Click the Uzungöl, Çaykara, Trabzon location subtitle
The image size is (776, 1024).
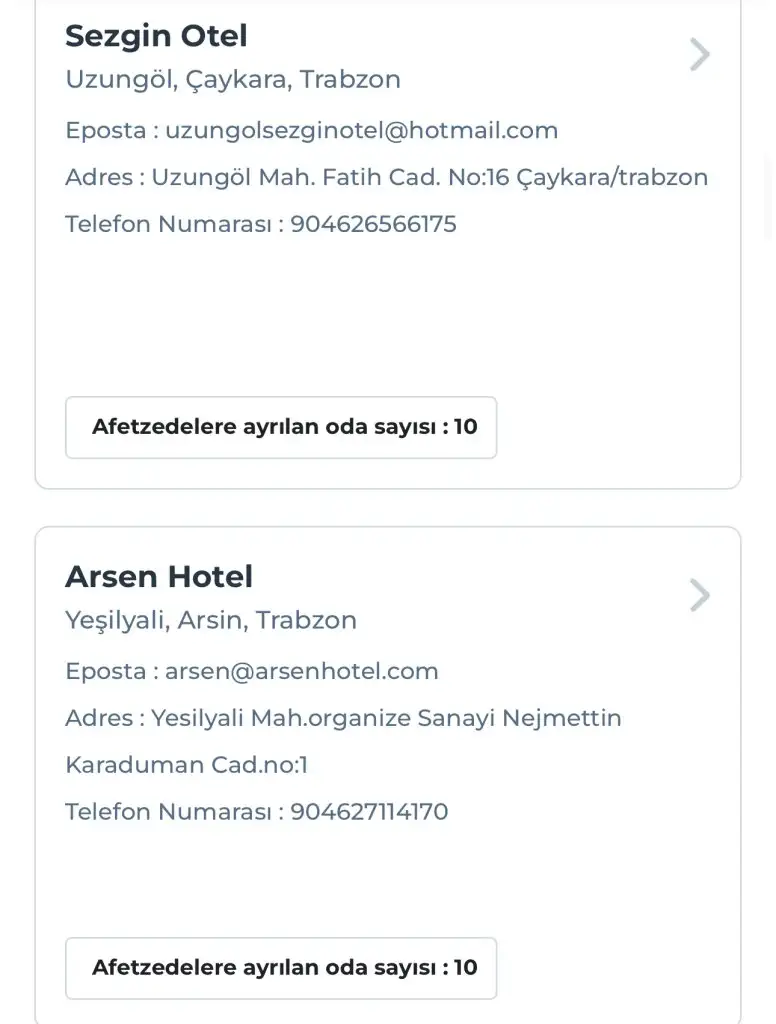click(x=233, y=80)
